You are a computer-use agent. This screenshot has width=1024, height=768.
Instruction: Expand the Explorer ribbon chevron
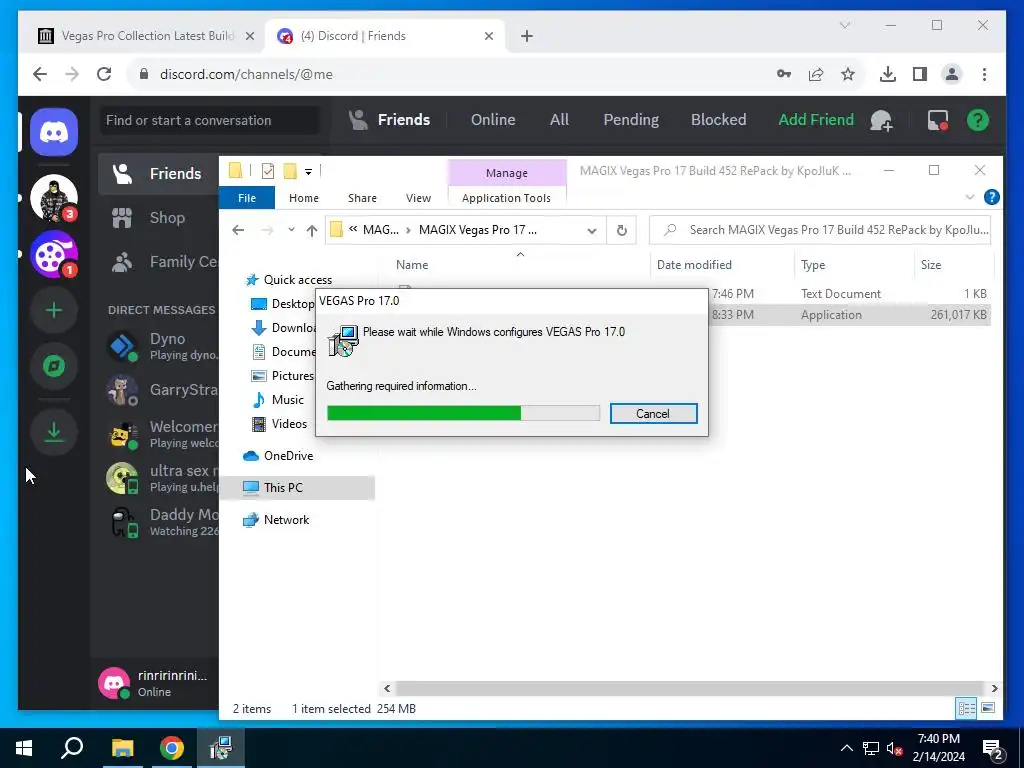coord(970,197)
